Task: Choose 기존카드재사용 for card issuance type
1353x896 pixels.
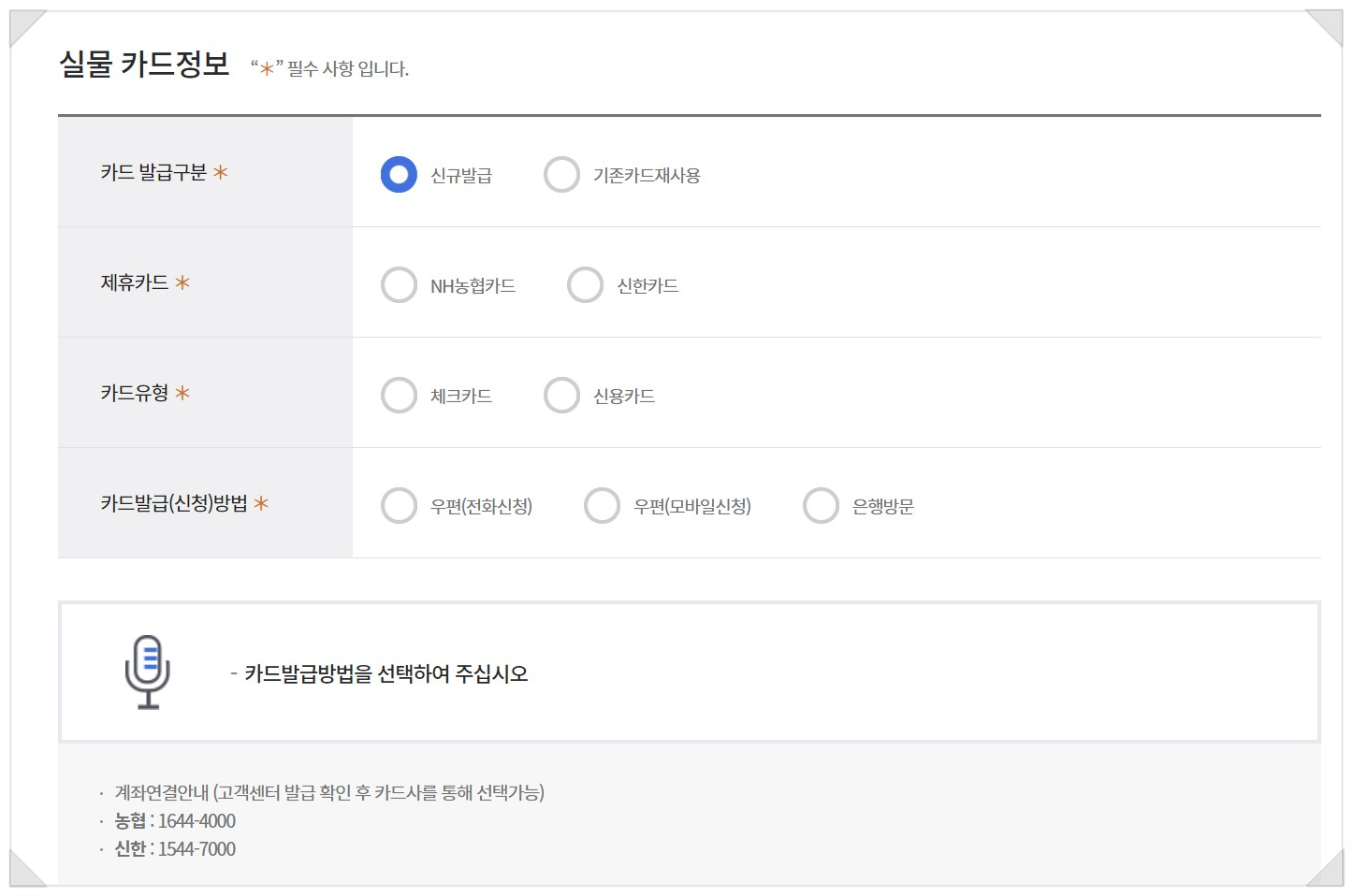Action: (x=561, y=174)
